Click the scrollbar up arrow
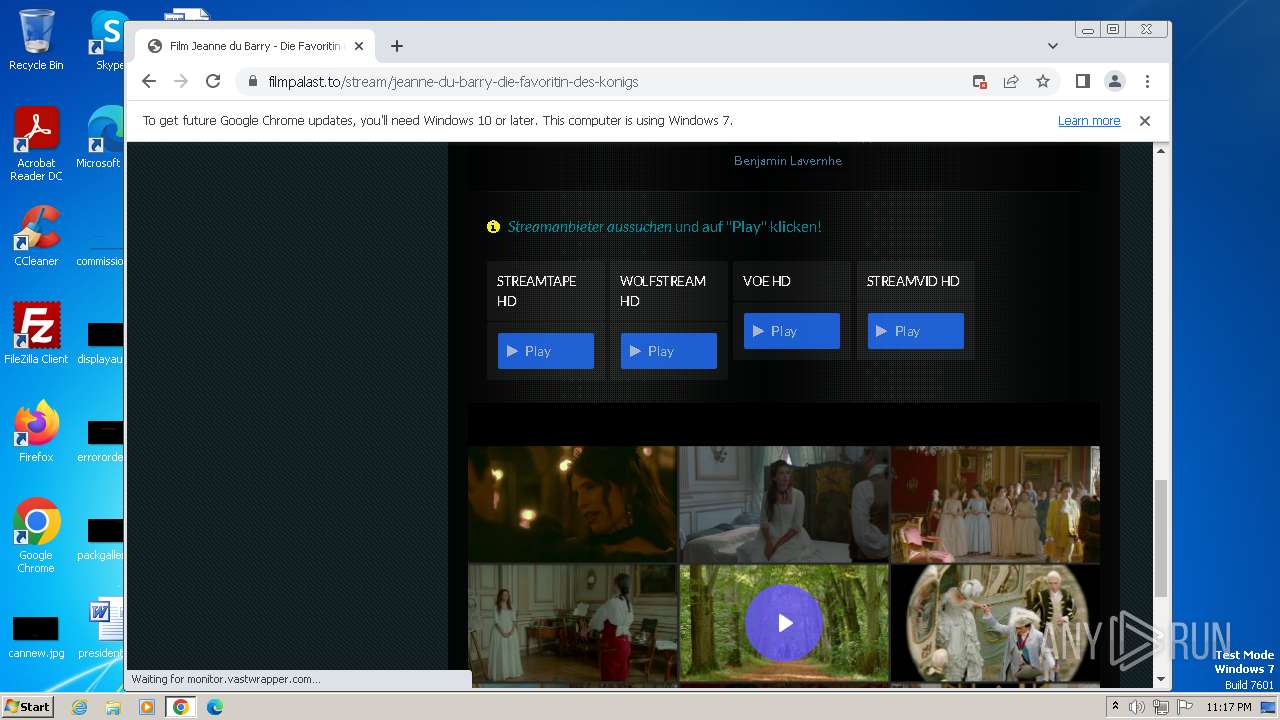Viewport: 1280px width, 720px height. (1161, 151)
